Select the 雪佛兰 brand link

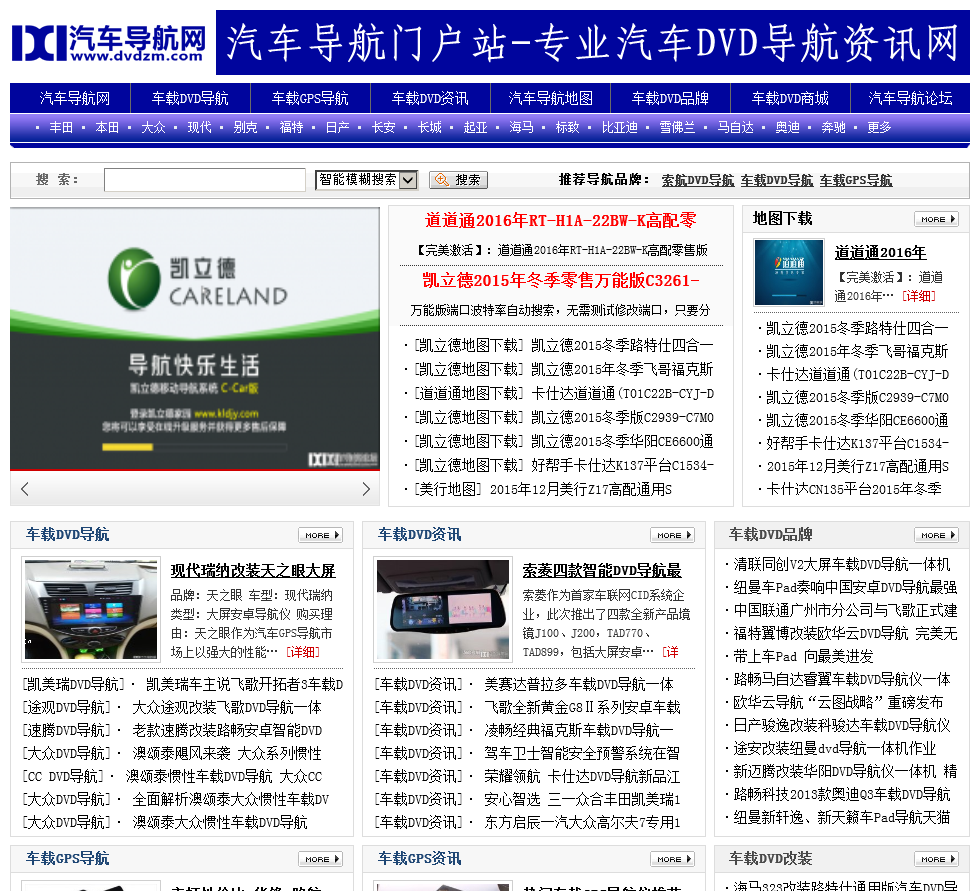(x=678, y=127)
